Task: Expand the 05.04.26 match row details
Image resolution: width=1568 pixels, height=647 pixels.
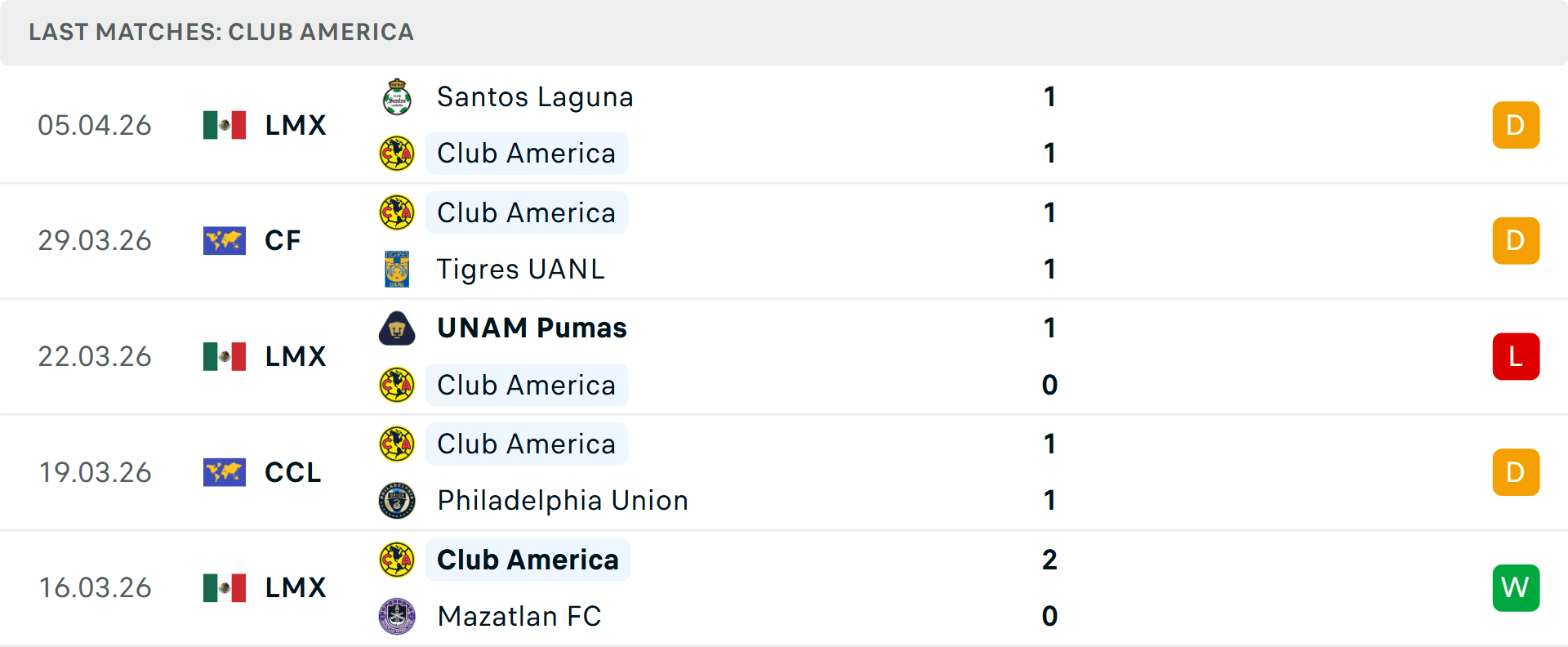Action: click(x=784, y=125)
